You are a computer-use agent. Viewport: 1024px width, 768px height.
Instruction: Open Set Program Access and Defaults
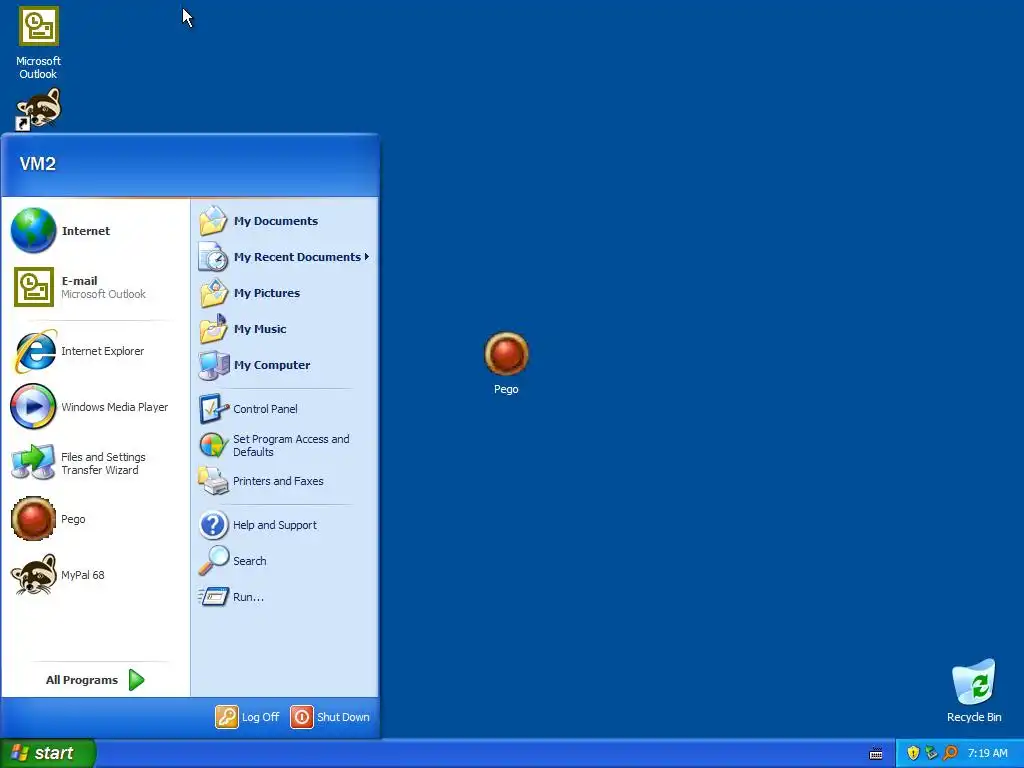[284, 445]
